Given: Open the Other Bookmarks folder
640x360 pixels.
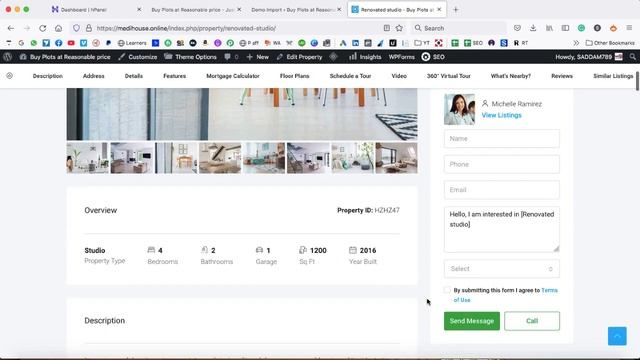Looking at the screenshot, I should 610,43.
